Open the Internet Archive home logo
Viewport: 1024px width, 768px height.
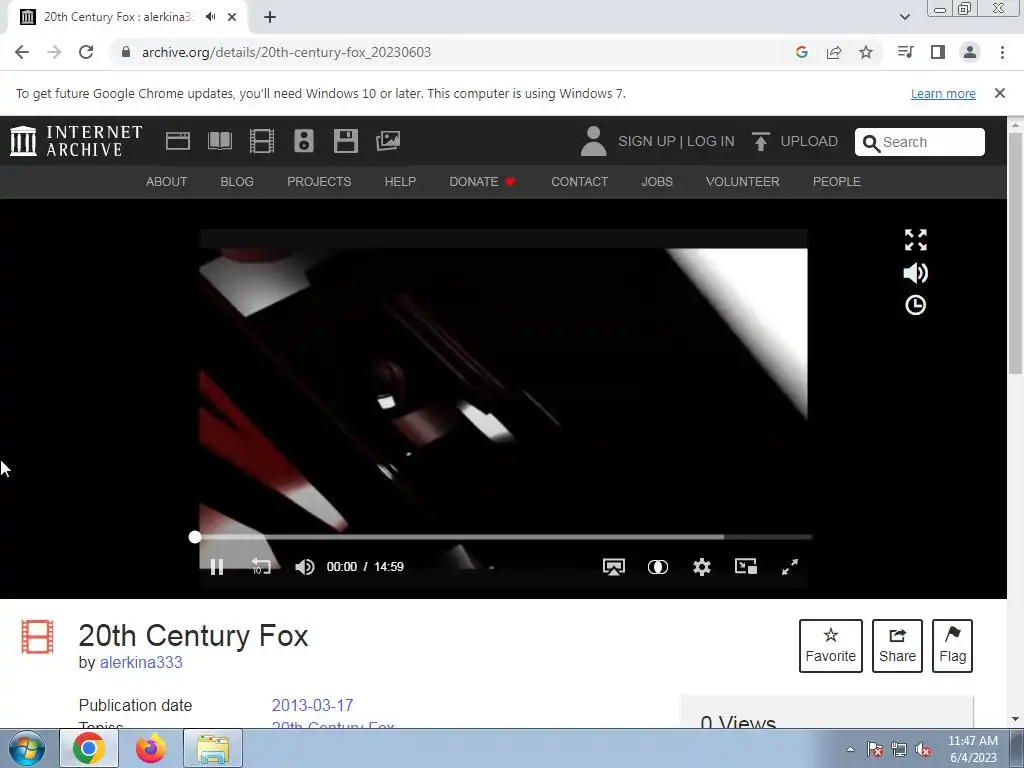click(76, 141)
